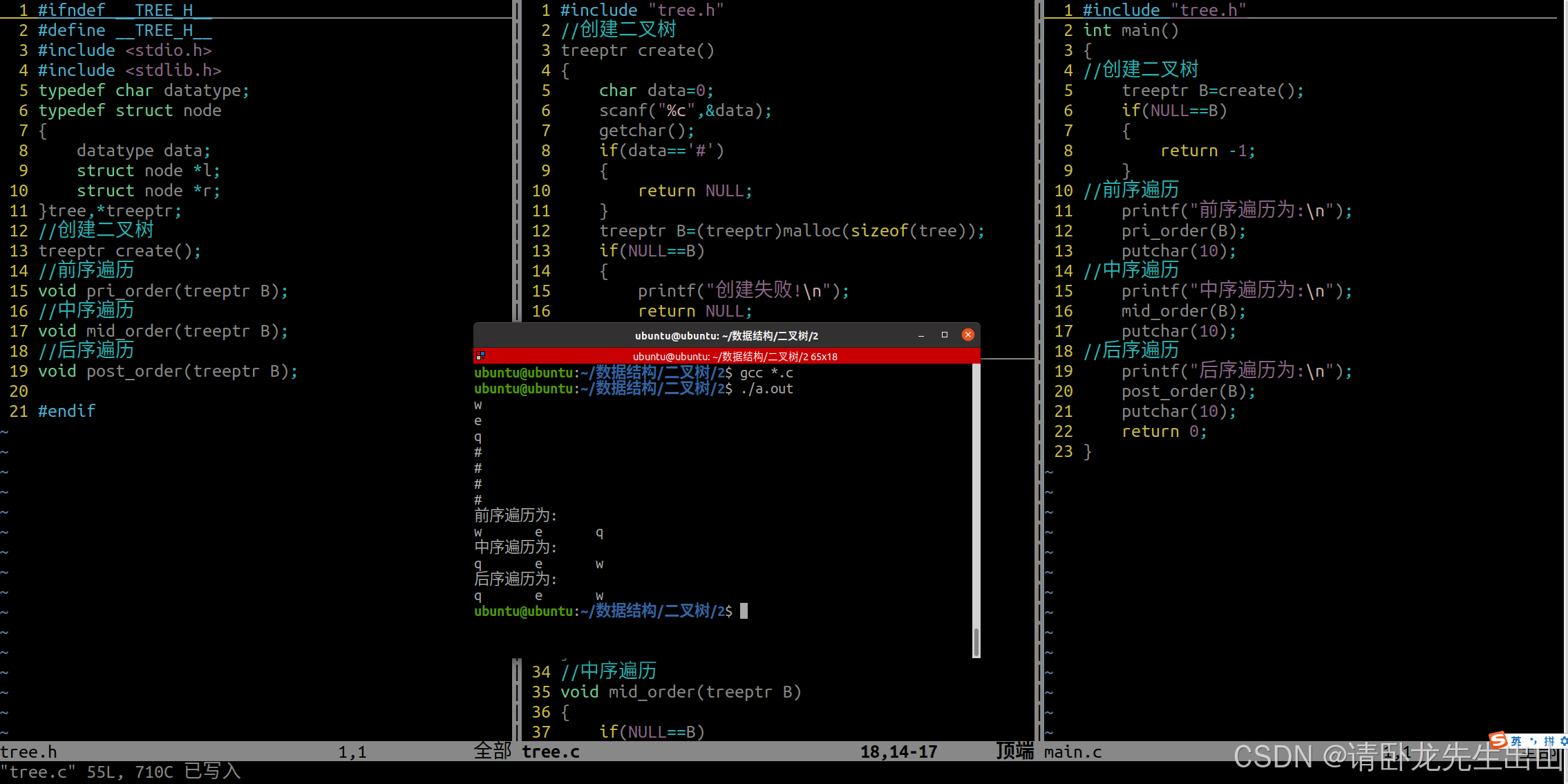1568x784 pixels.
Task: Click the Sogou toolbar semicolon punctuation icon
Action: pyautogui.click(x=1533, y=741)
